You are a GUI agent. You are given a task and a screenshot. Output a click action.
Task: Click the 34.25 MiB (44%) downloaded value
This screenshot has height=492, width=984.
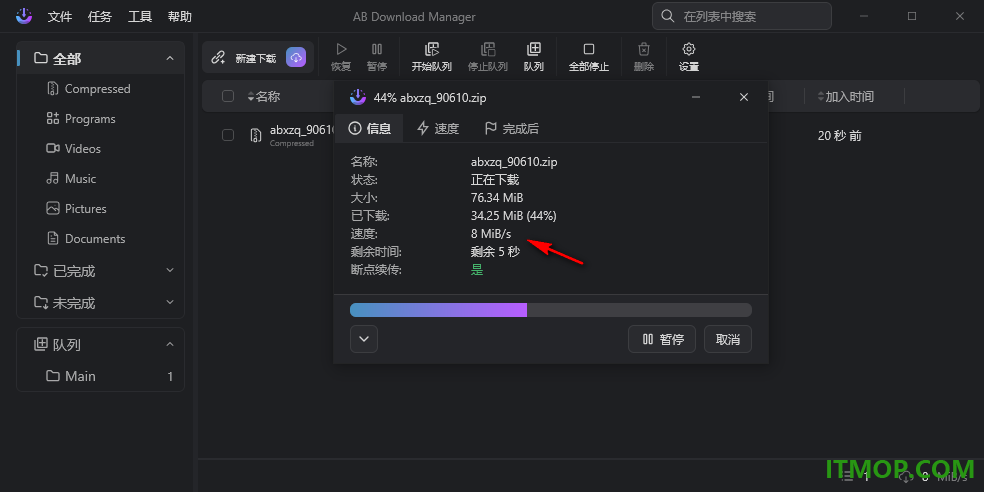coord(513,216)
